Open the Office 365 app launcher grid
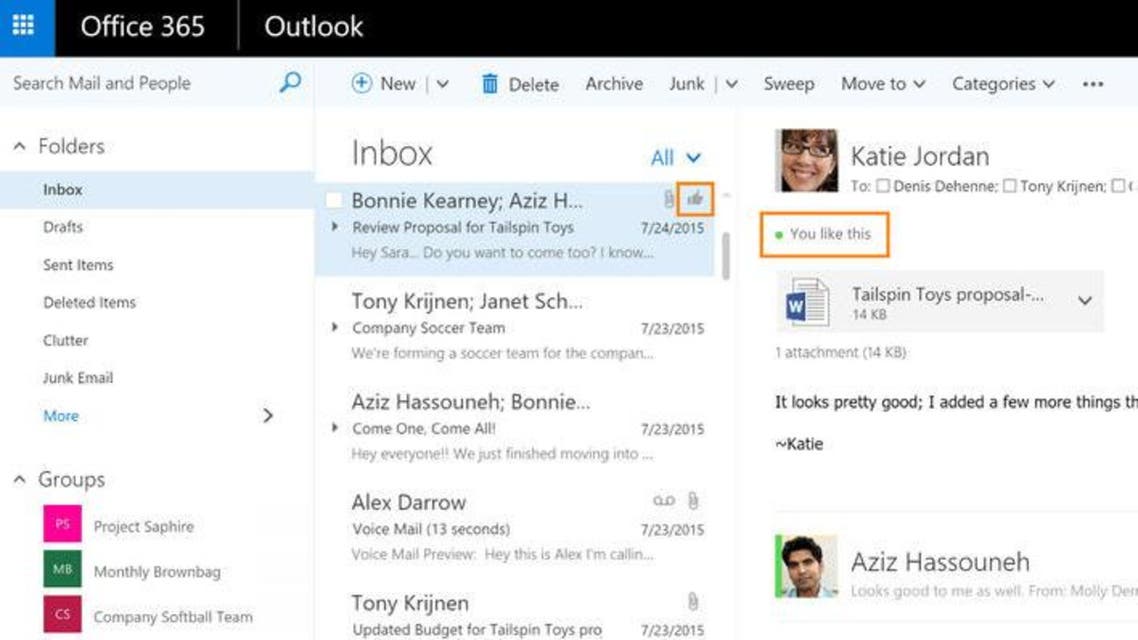The height and width of the screenshot is (640, 1138). (x=24, y=25)
